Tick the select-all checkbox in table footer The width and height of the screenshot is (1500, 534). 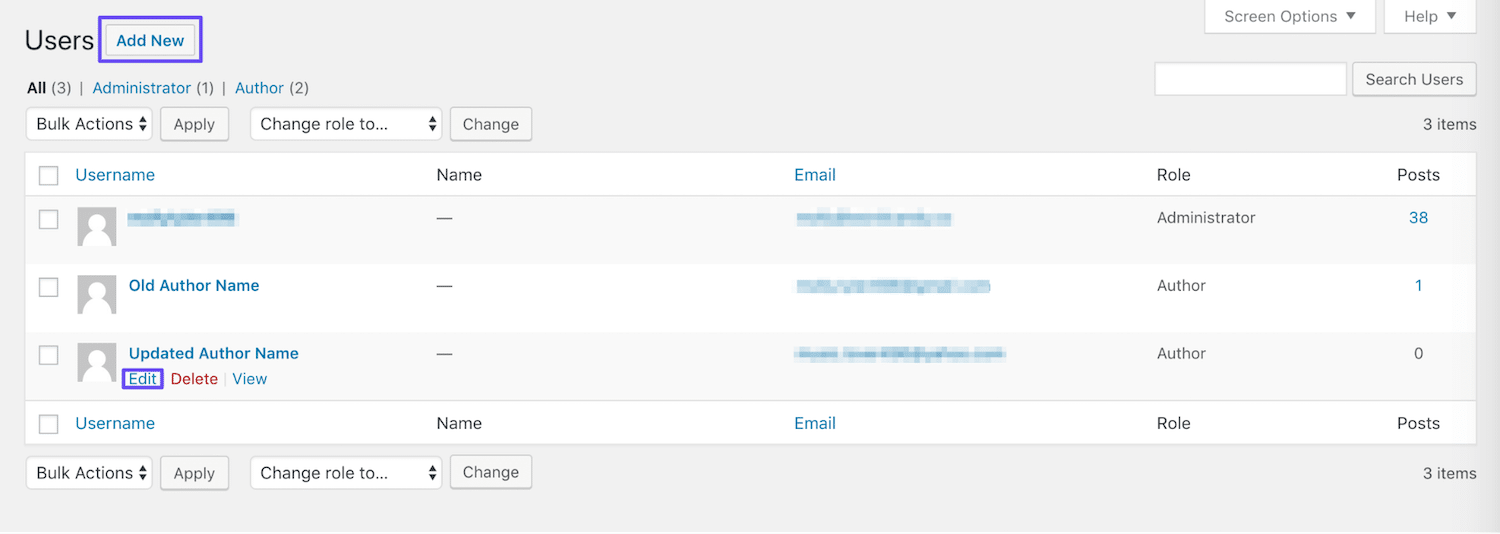[x=48, y=424]
